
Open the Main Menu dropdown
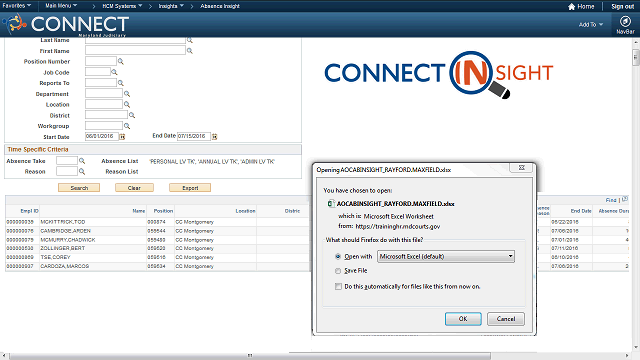tap(61, 6)
